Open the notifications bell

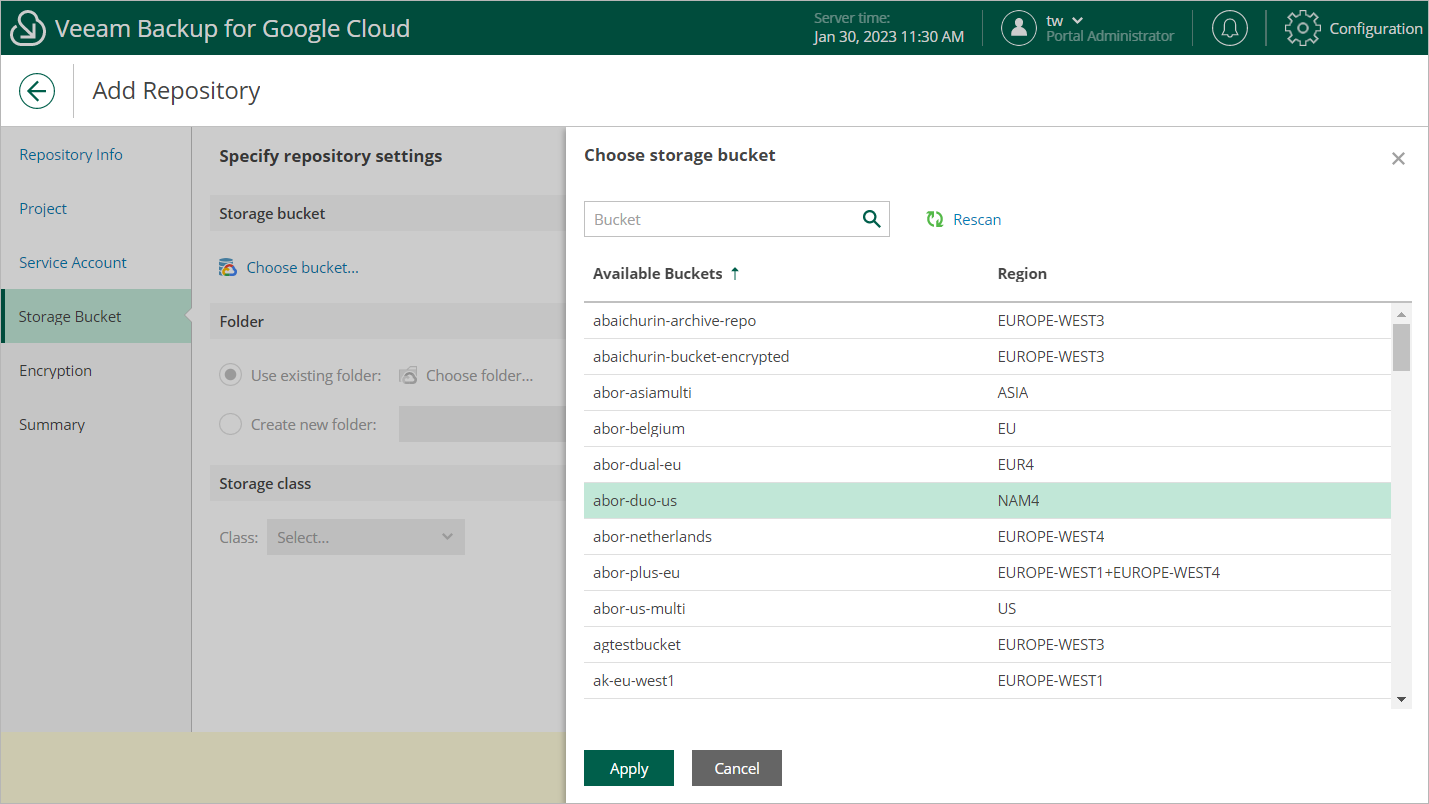point(1229,28)
